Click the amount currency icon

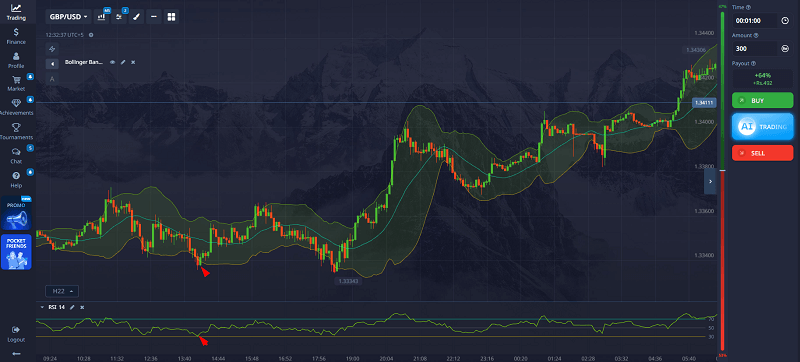coord(785,49)
